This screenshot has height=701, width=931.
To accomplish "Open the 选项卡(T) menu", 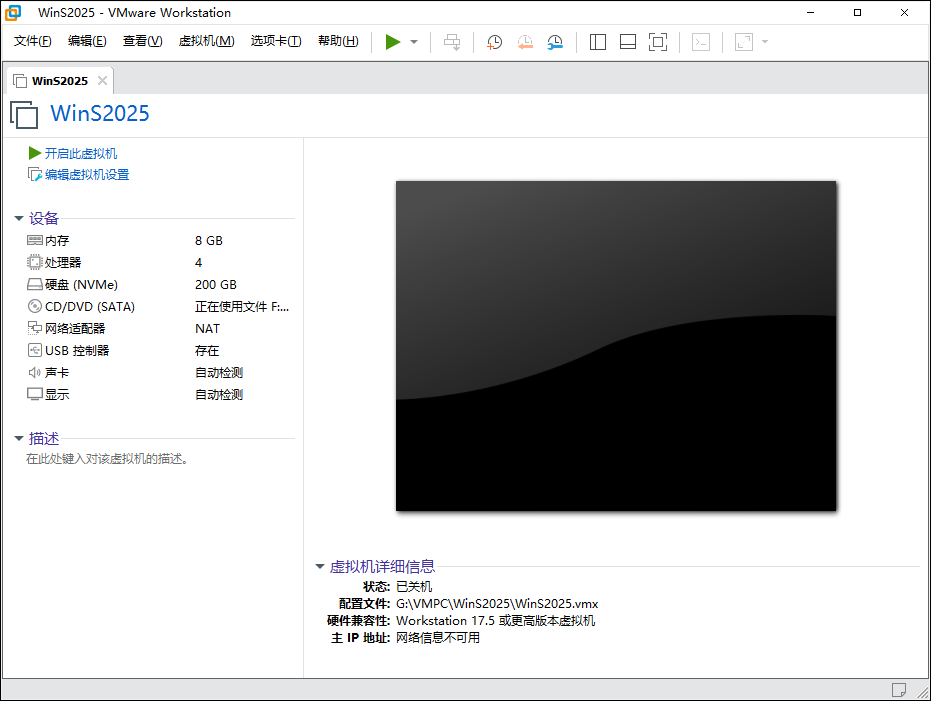I will [x=275, y=41].
